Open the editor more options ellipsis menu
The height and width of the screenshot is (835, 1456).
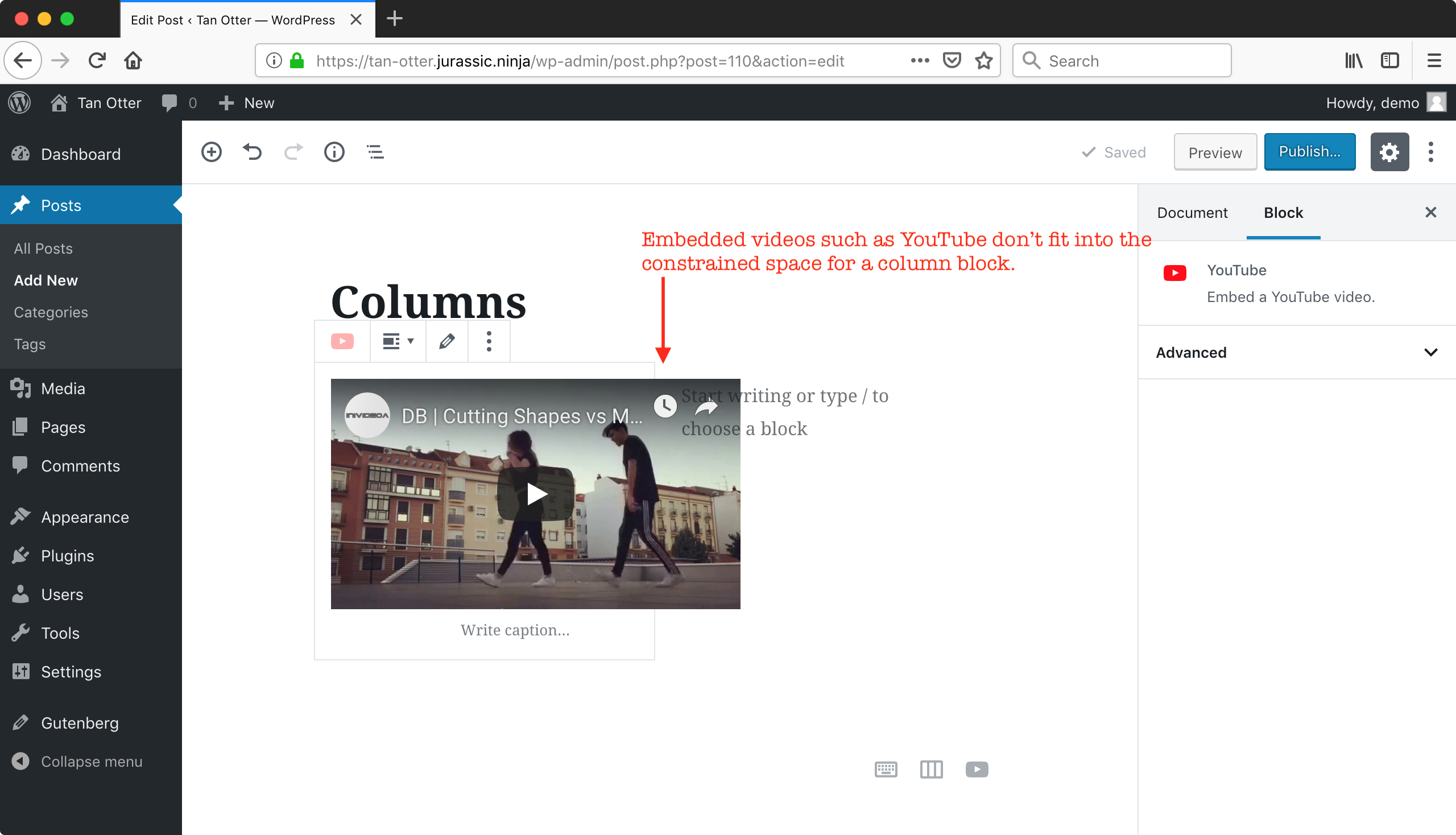pyautogui.click(x=1431, y=152)
